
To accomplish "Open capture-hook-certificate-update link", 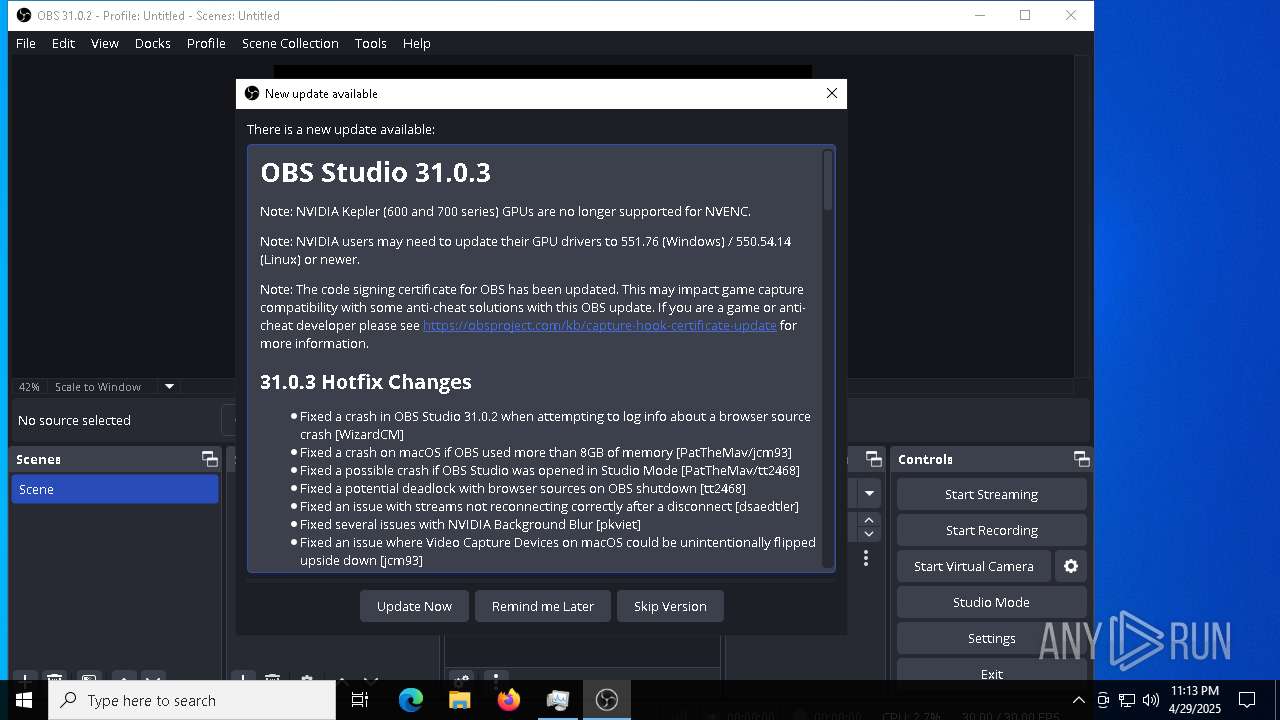I will pyautogui.click(x=599, y=325).
